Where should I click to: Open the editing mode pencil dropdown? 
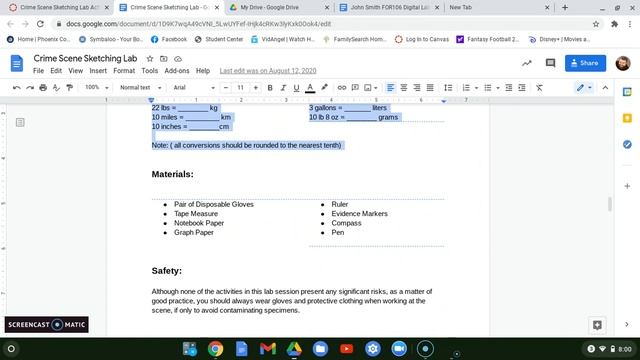[584, 88]
